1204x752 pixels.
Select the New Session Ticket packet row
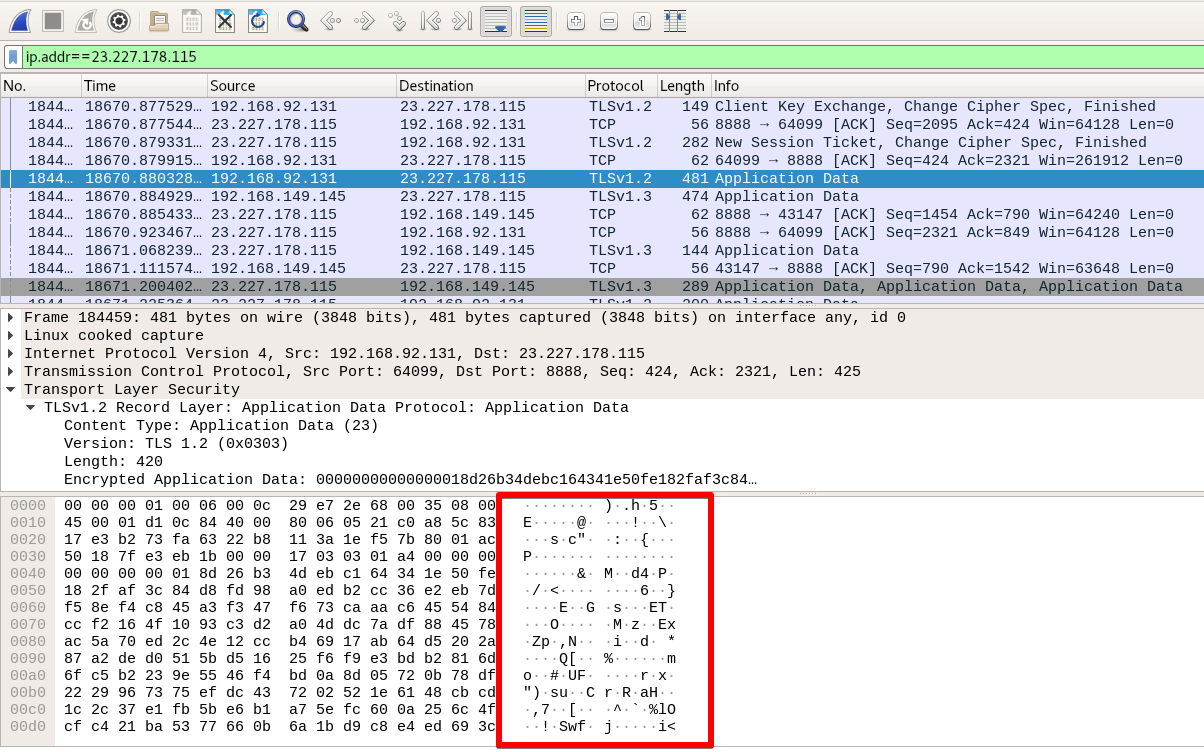[600, 143]
